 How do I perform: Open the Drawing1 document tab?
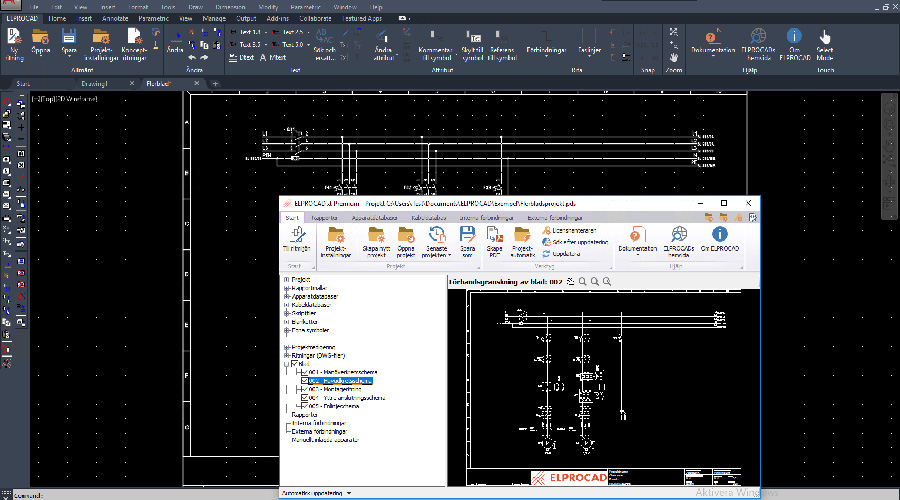[x=95, y=84]
